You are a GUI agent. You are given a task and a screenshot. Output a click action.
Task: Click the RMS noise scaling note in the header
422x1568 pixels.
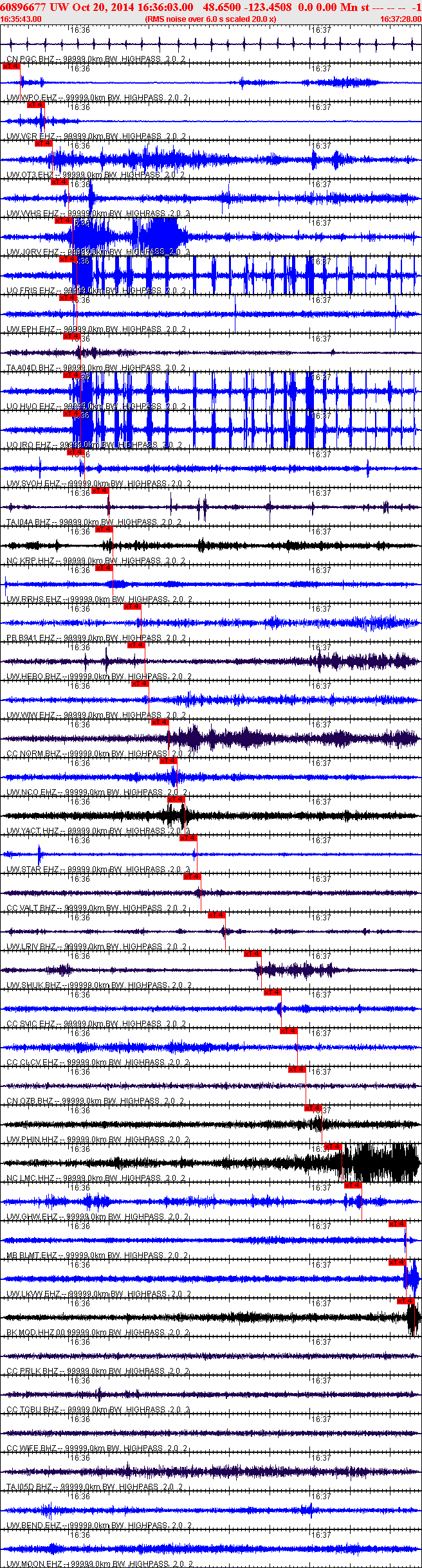pos(210,19)
